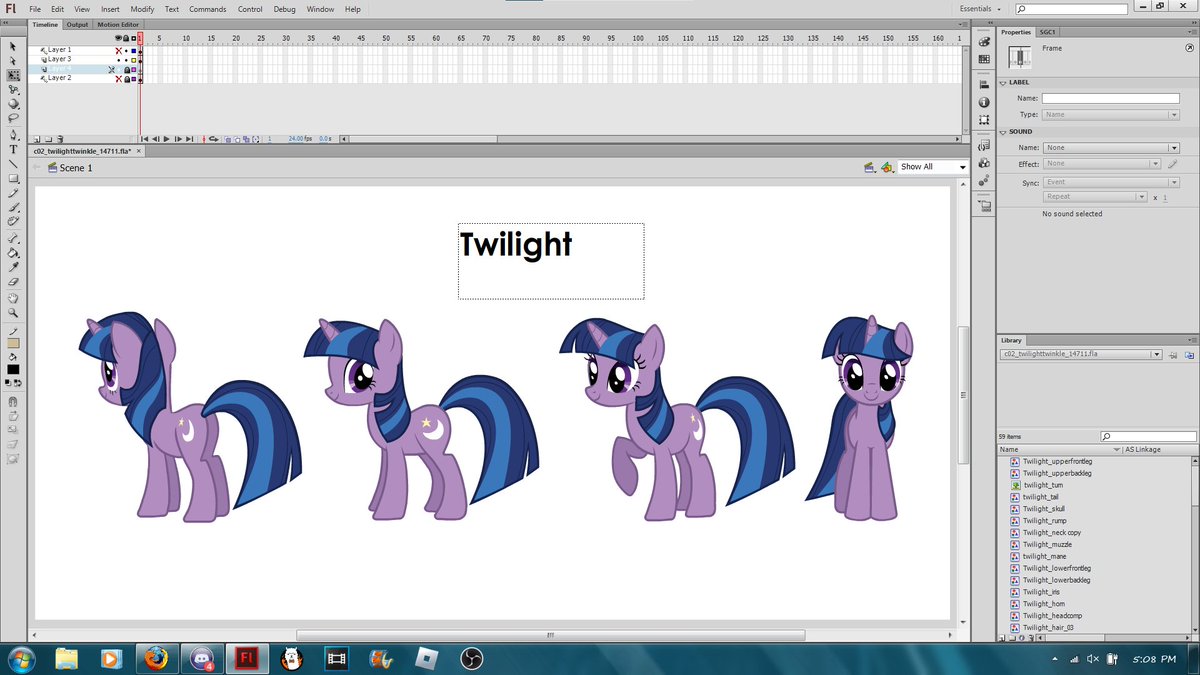Screen dimensions: 1200x675
Task: Open the Align panel icon
Action: (984, 86)
